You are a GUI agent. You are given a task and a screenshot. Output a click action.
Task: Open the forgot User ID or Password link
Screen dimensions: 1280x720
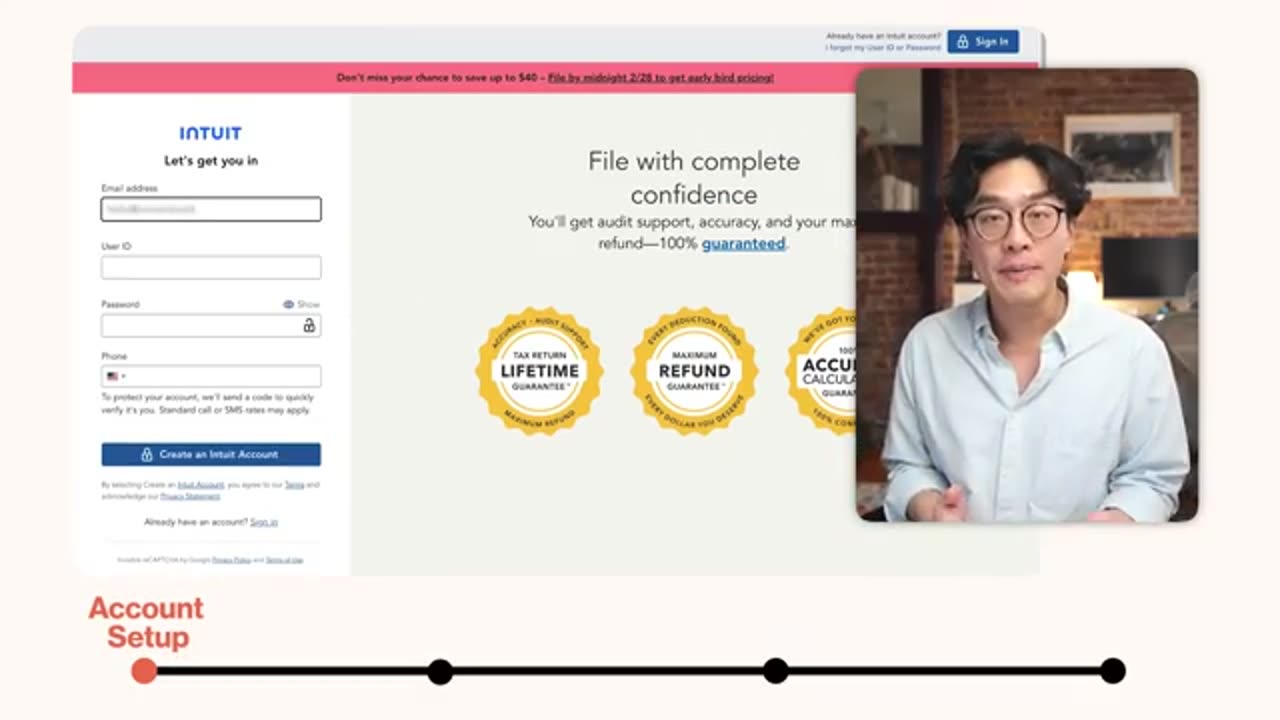click(x=883, y=47)
